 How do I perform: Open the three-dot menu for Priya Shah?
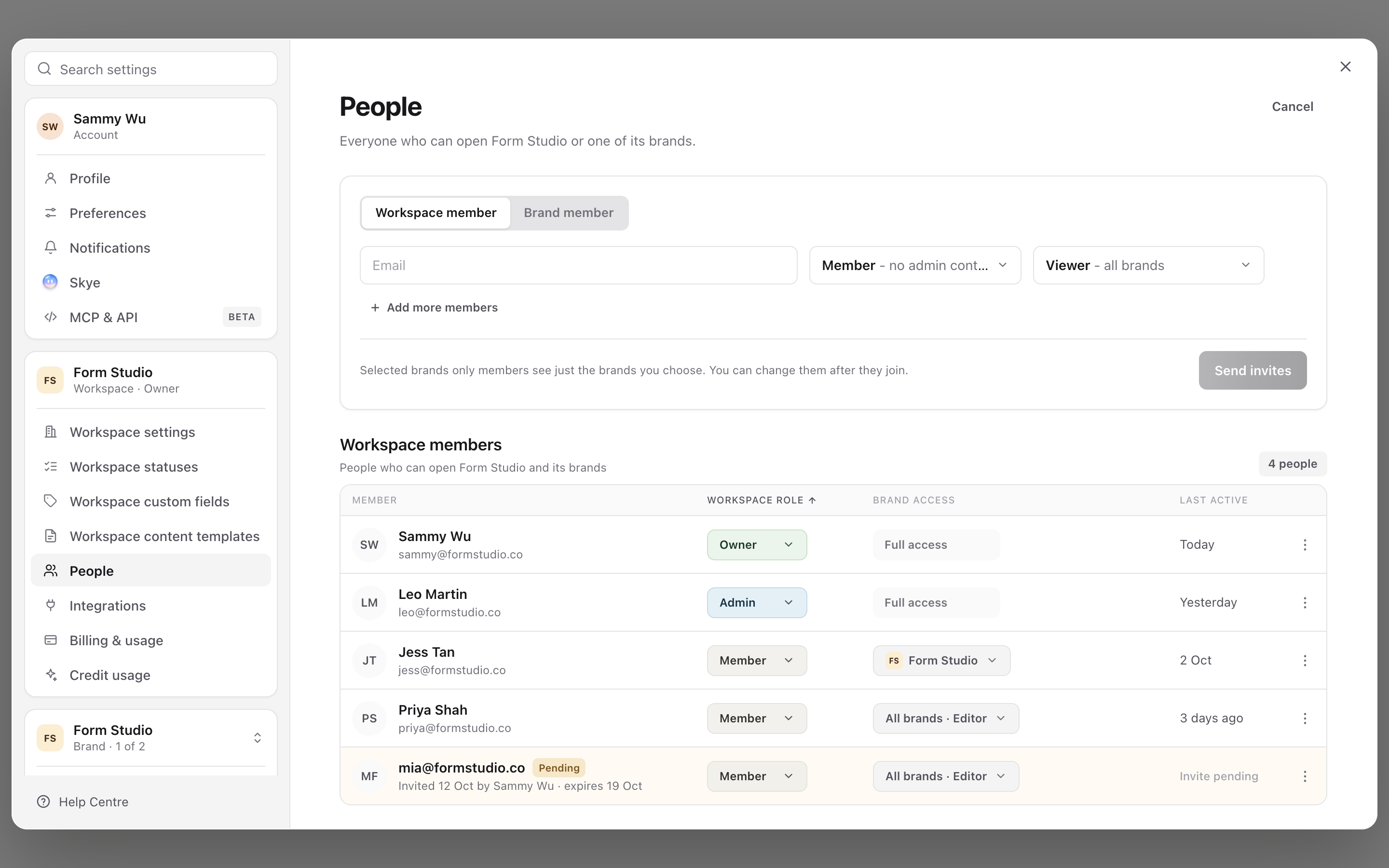point(1305,718)
